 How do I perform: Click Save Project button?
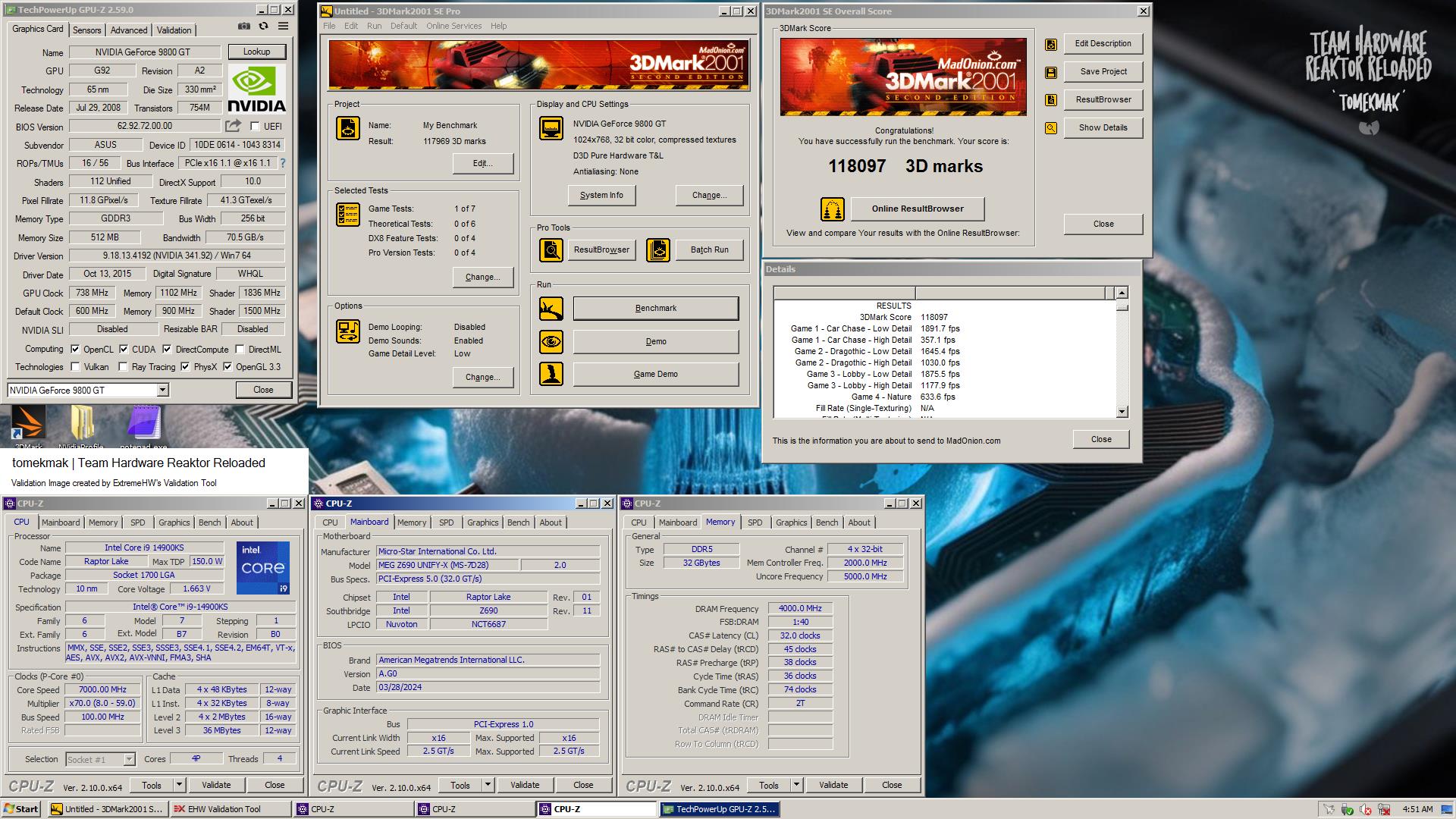1103,72
